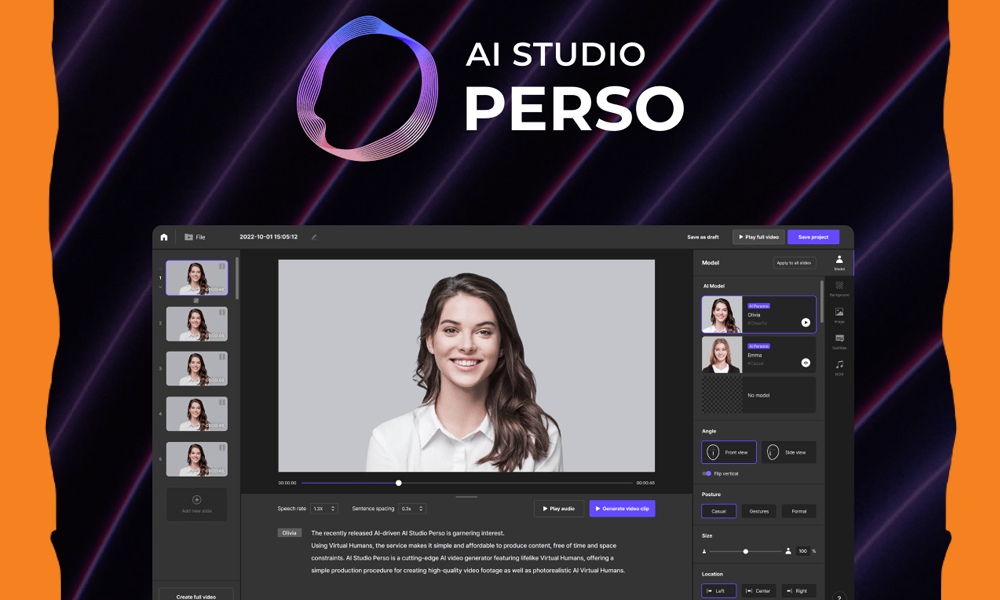Click Model panel scrollbar
This screenshot has height=600, width=1000.
pyautogui.click(x=821, y=301)
